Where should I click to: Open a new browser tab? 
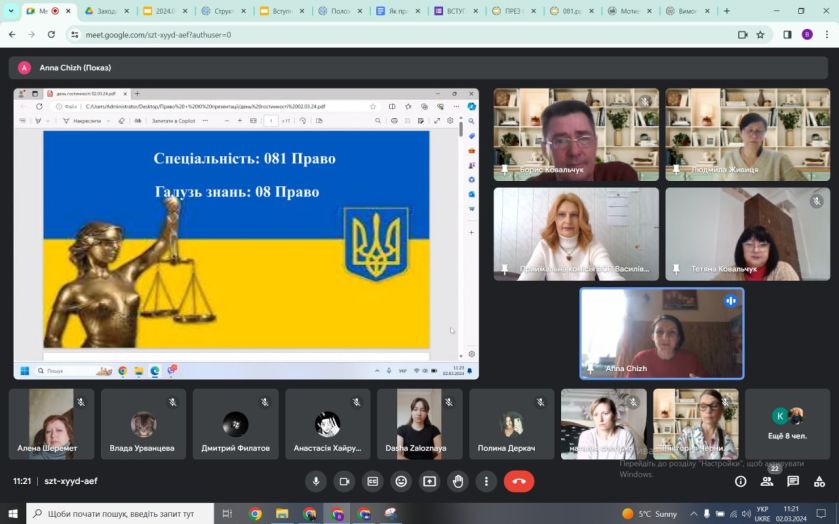(x=726, y=11)
